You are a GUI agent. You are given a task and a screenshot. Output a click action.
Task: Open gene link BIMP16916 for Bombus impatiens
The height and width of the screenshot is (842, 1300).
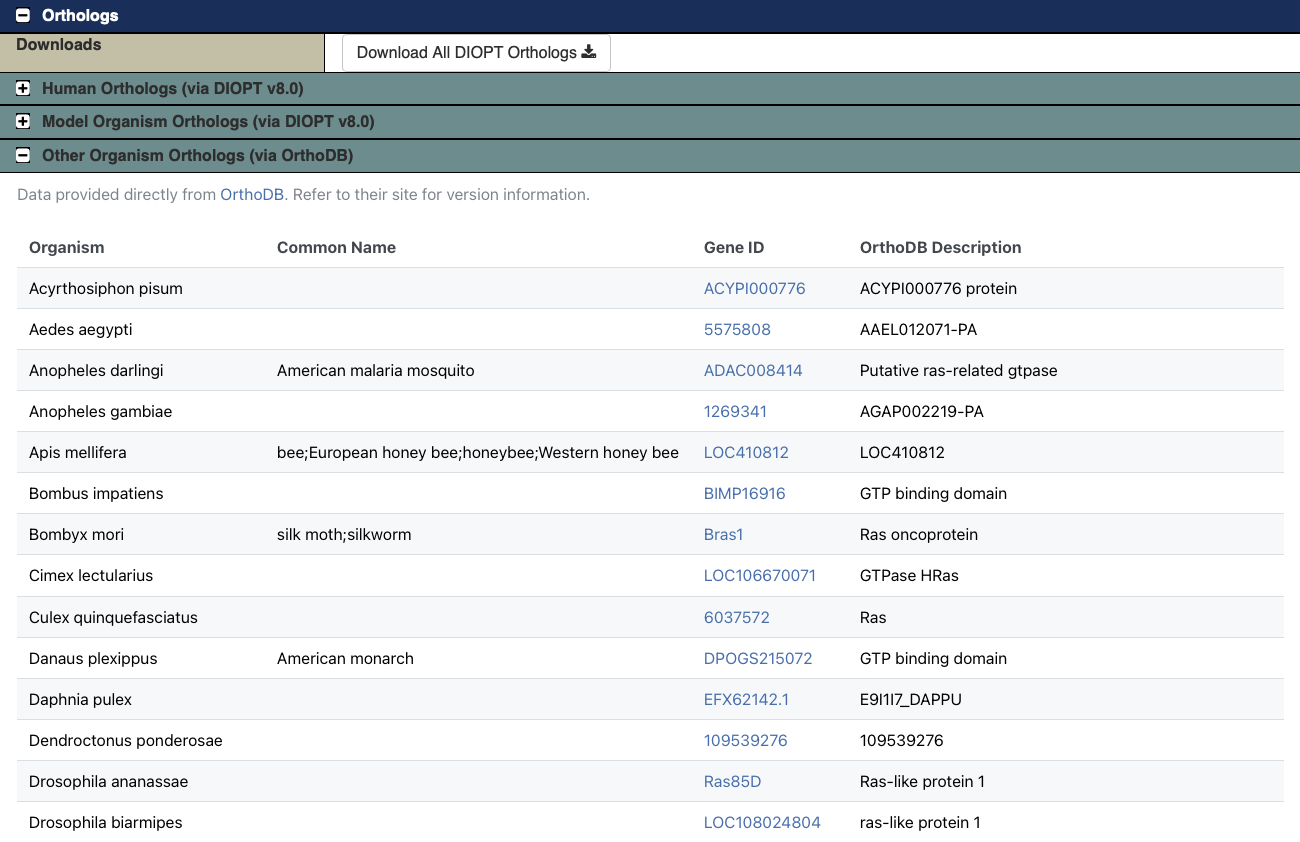click(x=745, y=493)
